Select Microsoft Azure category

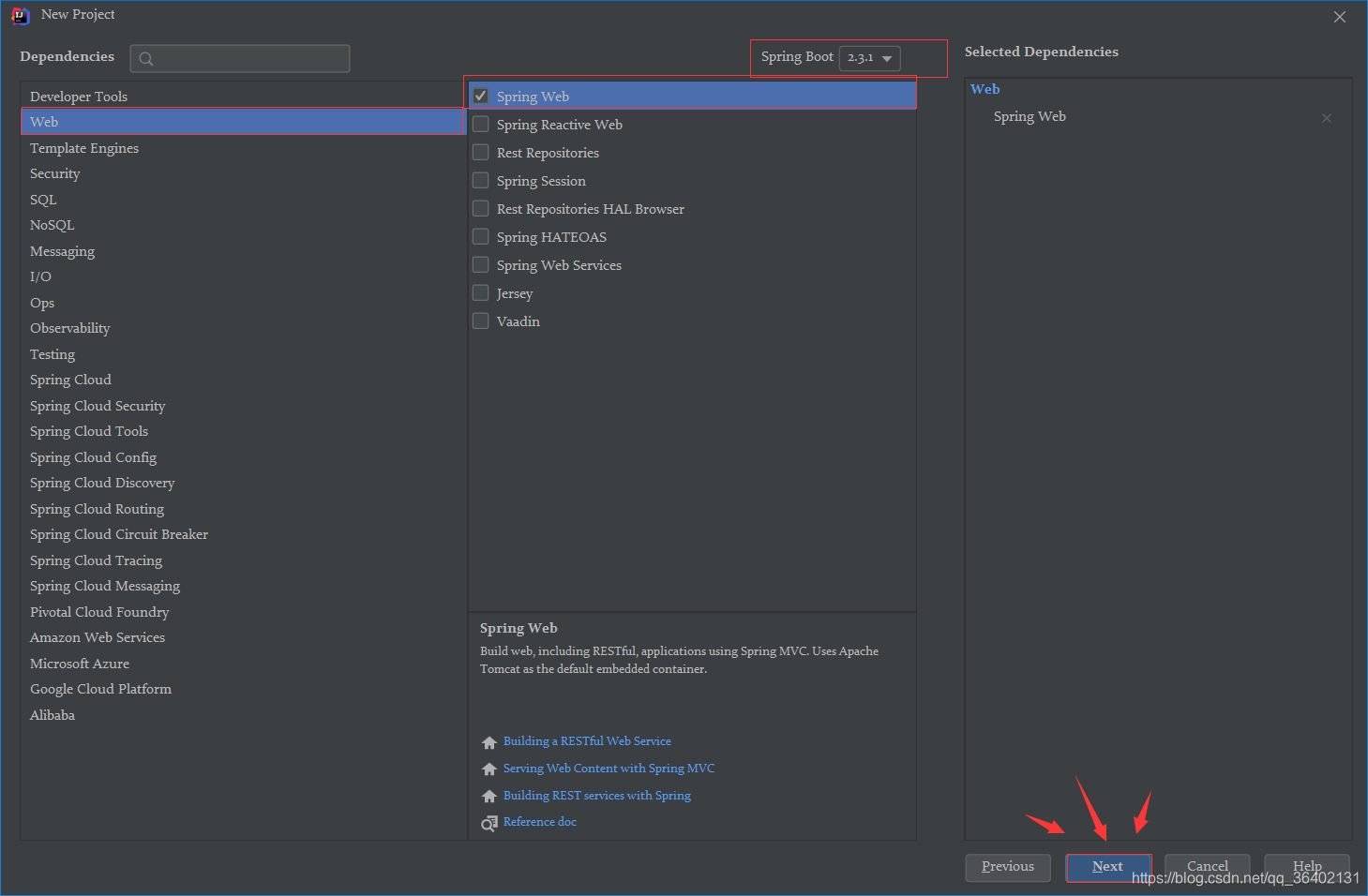(243, 664)
